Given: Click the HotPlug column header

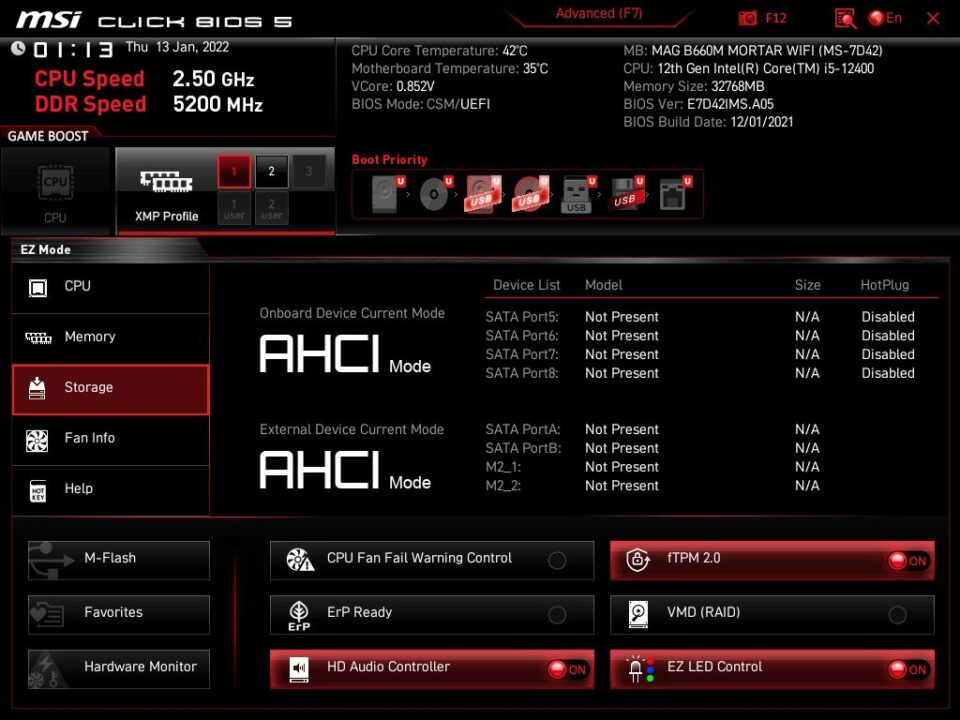Looking at the screenshot, I should click(885, 285).
